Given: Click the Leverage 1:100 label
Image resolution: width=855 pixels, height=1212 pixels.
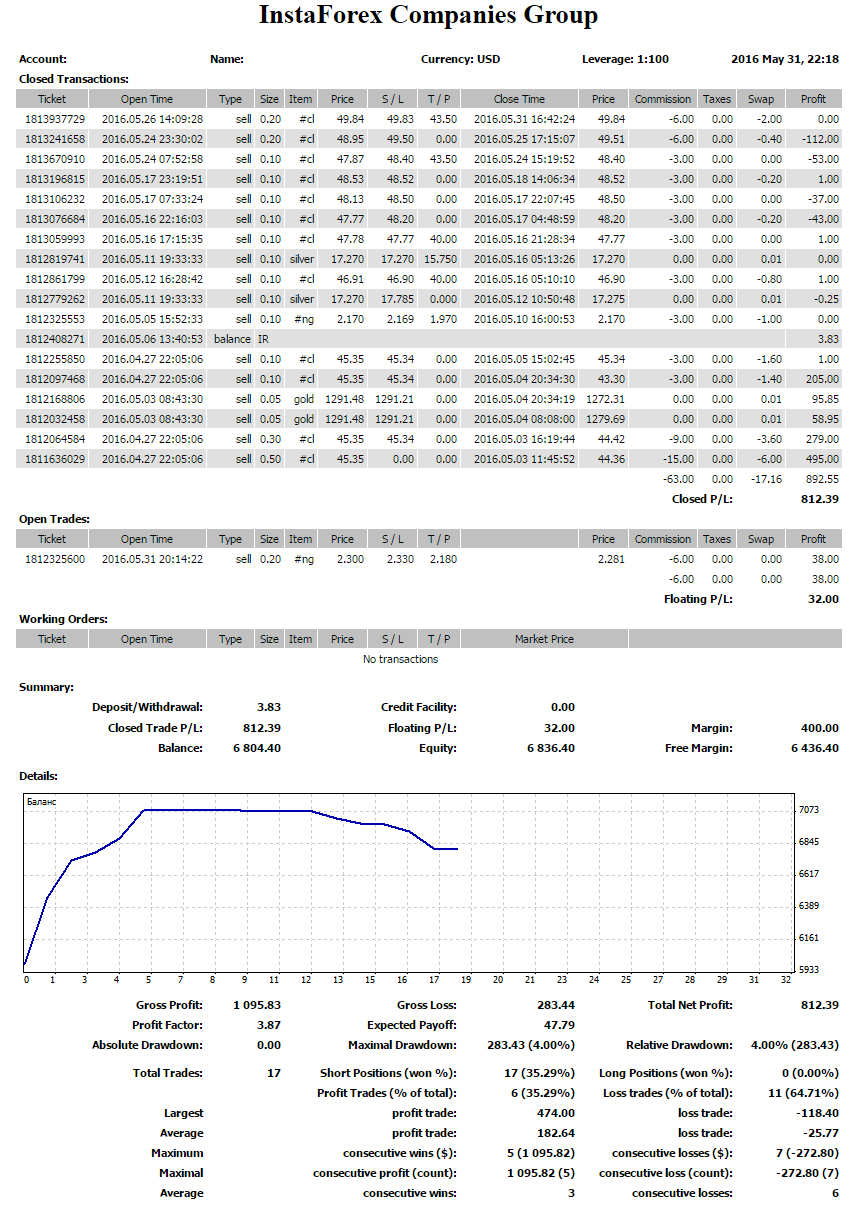Looking at the screenshot, I should click(x=626, y=59).
